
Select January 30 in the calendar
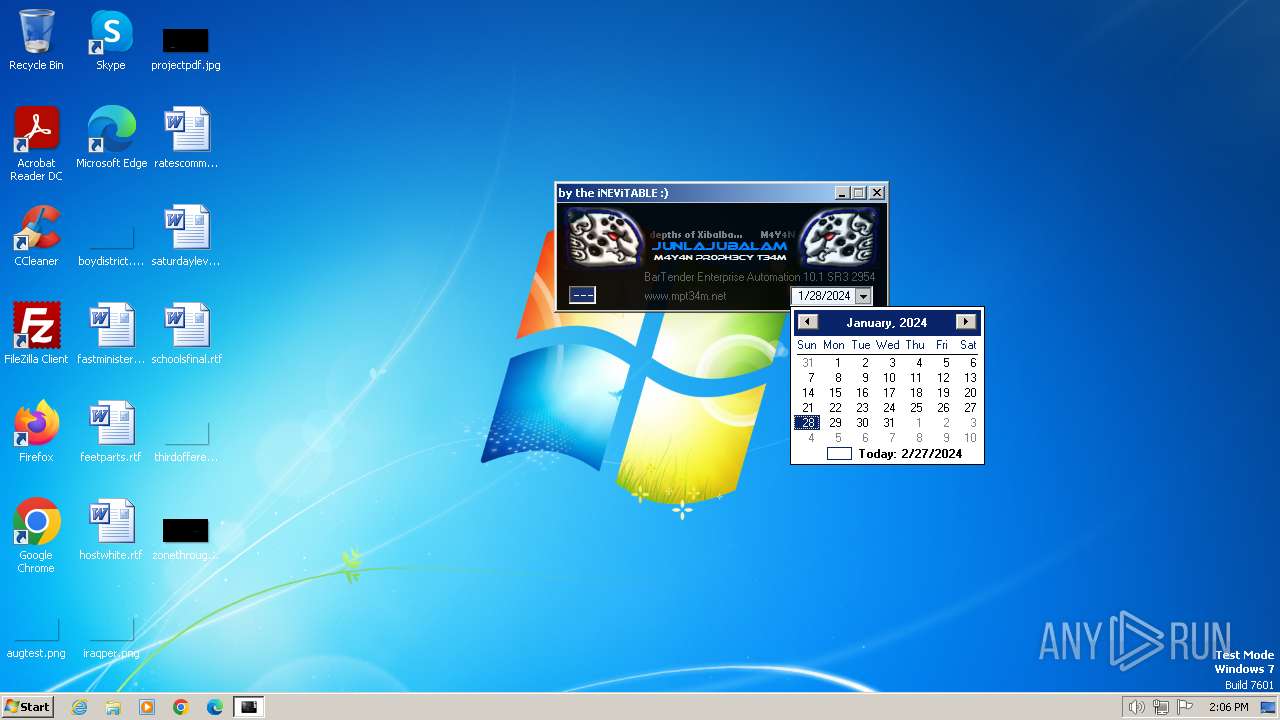click(862, 423)
